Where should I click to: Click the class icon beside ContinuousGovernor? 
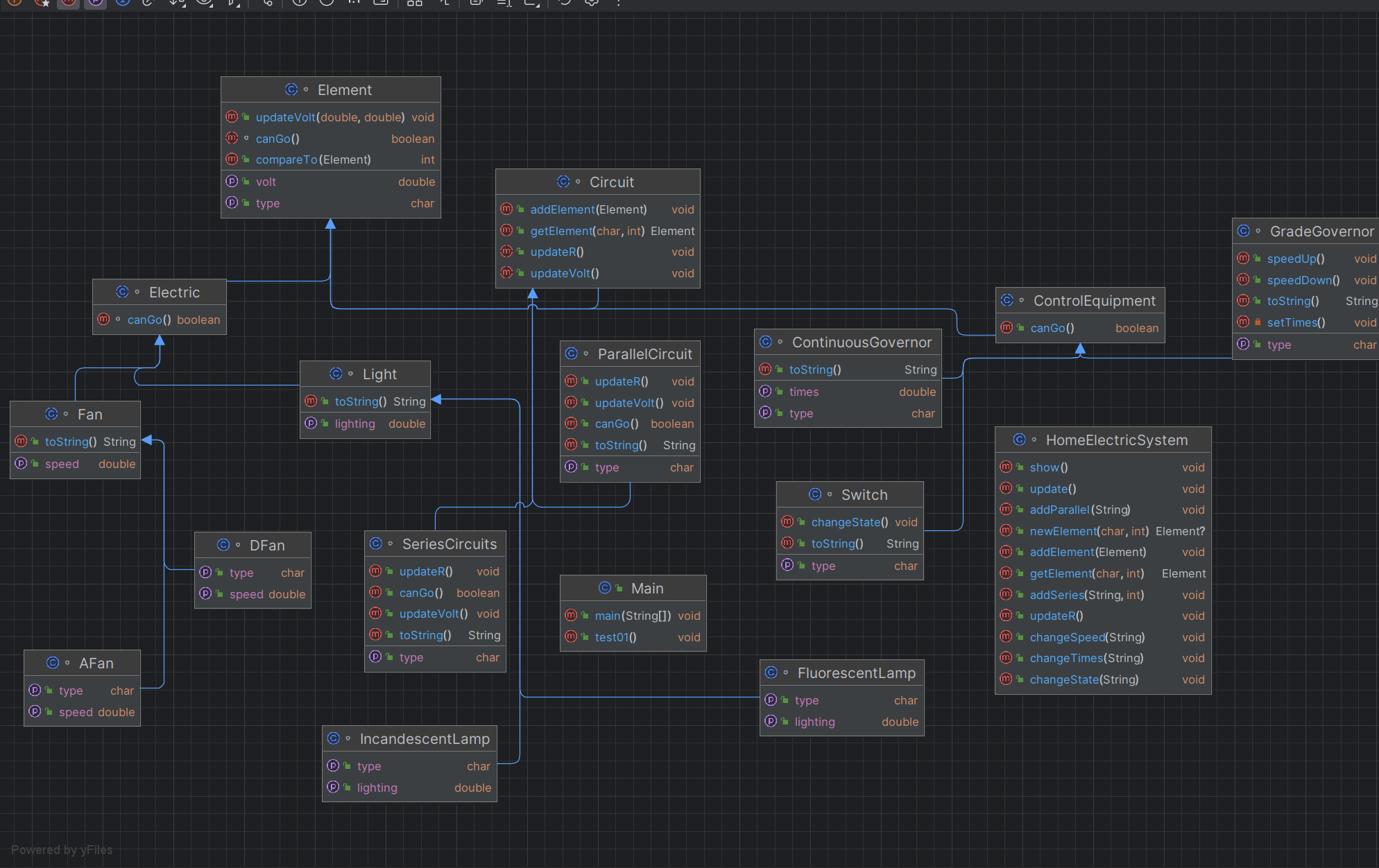766,342
